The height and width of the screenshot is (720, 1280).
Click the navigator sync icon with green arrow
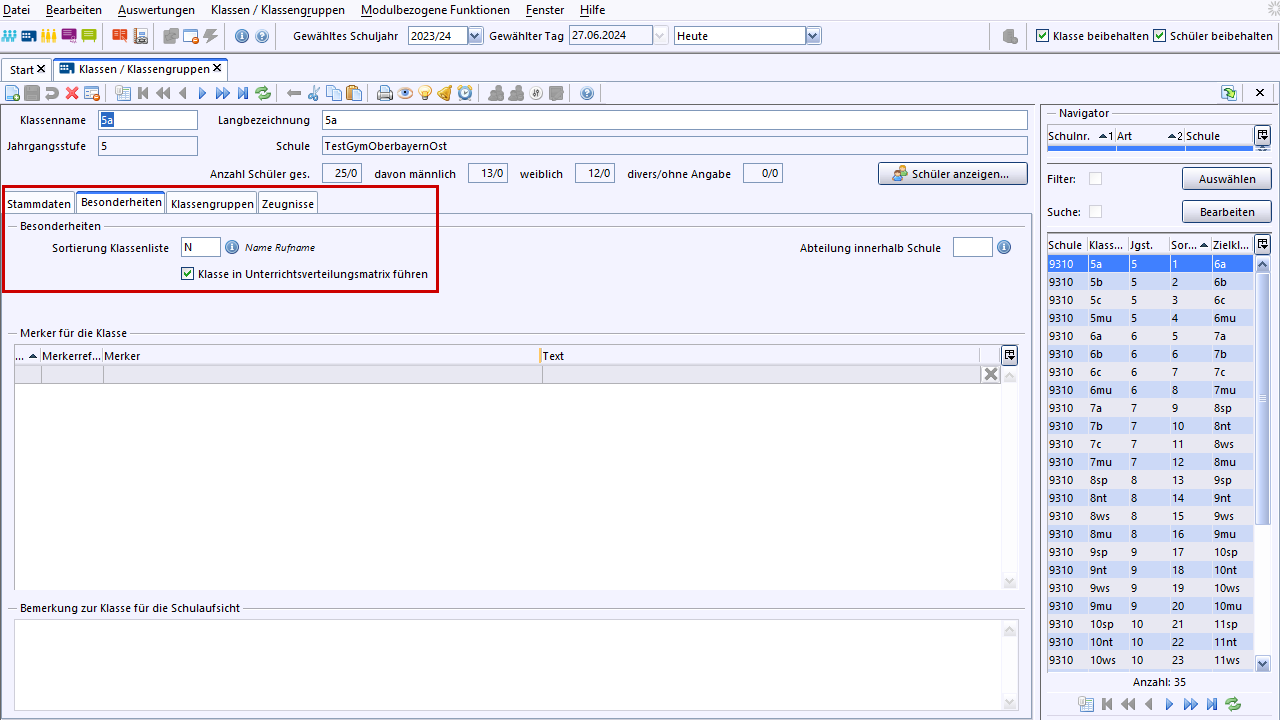point(1228,93)
